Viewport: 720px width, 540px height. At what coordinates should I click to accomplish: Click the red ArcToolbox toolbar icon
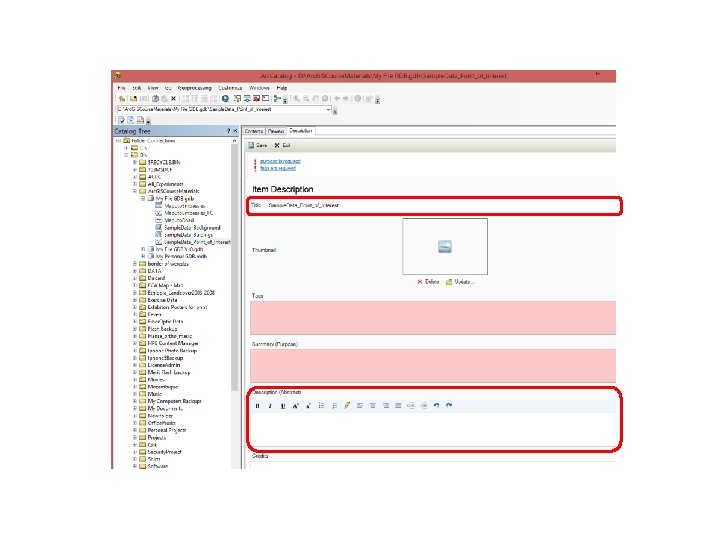pos(257,99)
